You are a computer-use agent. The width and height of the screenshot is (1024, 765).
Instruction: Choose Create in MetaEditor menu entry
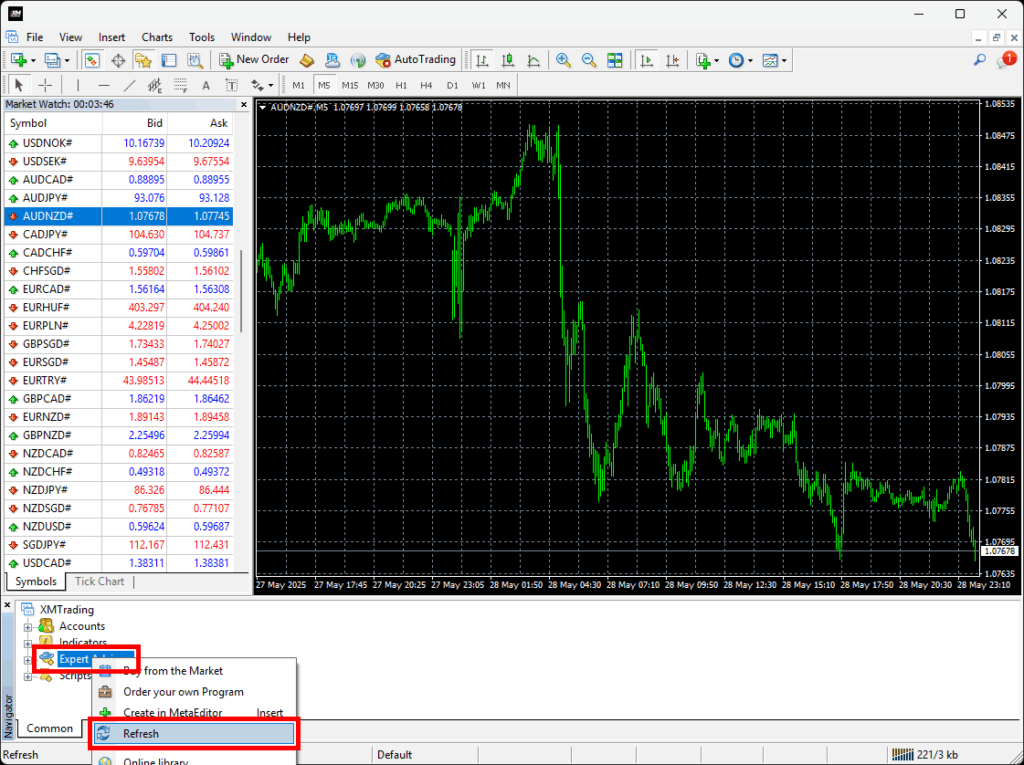194,713
